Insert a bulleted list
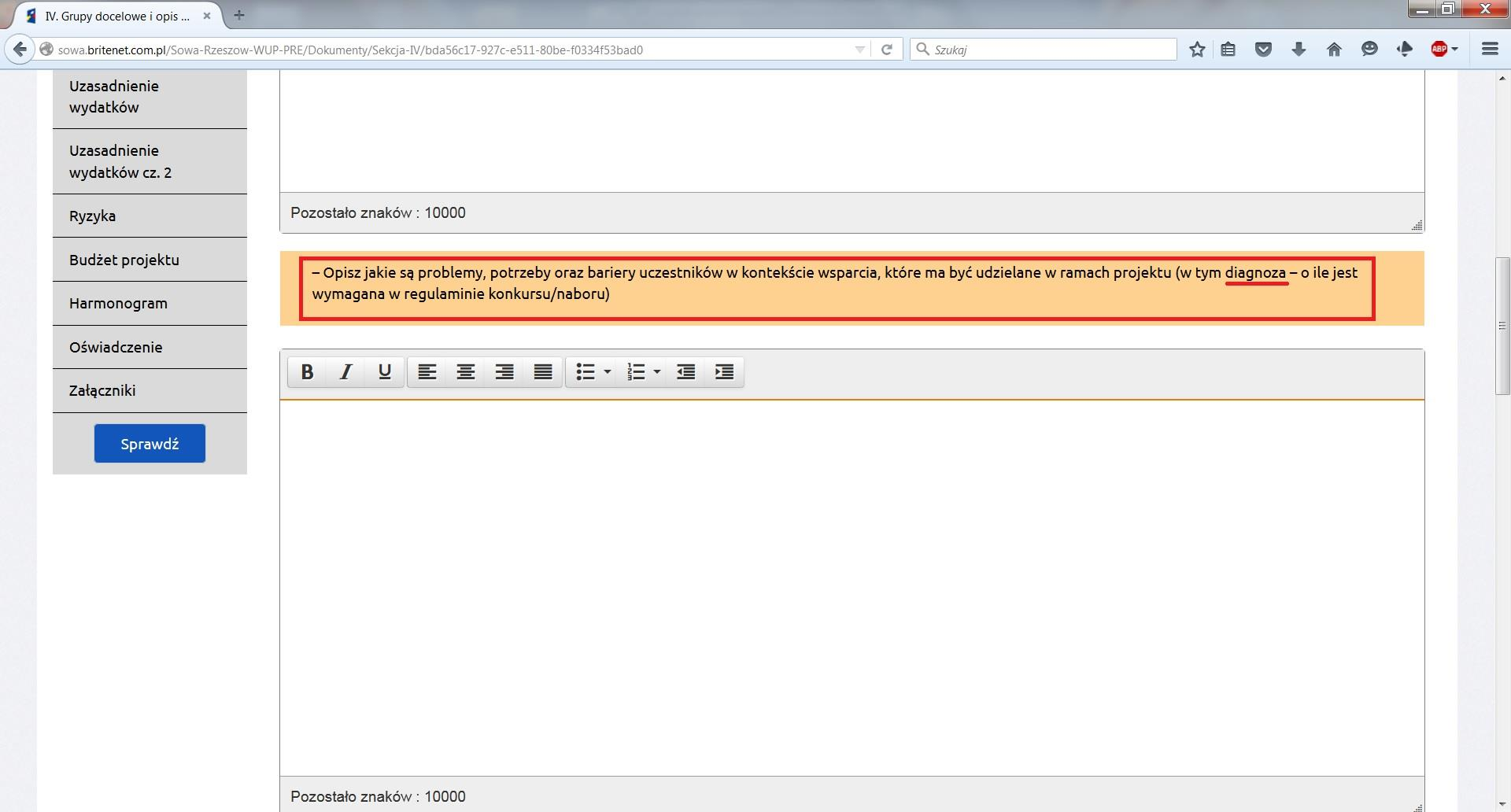1511x812 pixels. click(585, 371)
